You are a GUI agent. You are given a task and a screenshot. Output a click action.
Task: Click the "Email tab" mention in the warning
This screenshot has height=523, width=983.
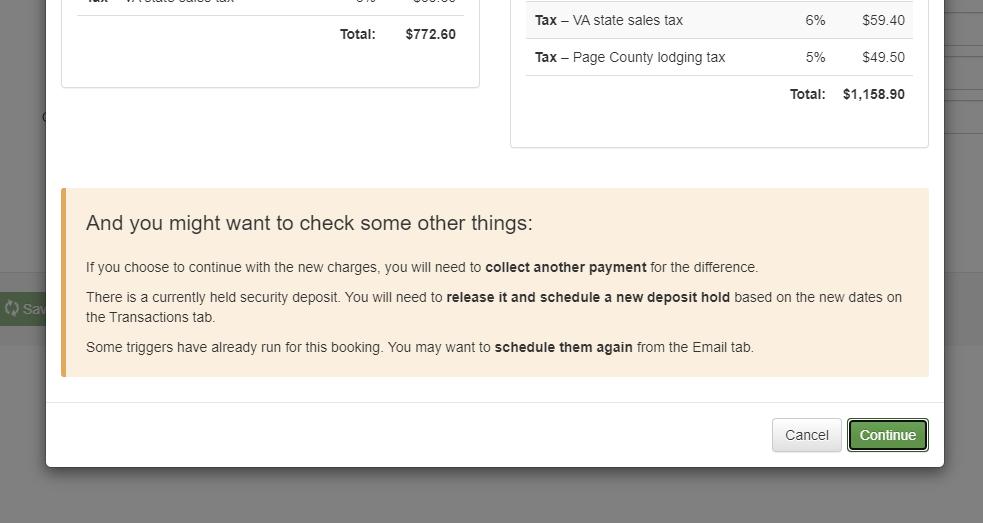coord(720,347)
